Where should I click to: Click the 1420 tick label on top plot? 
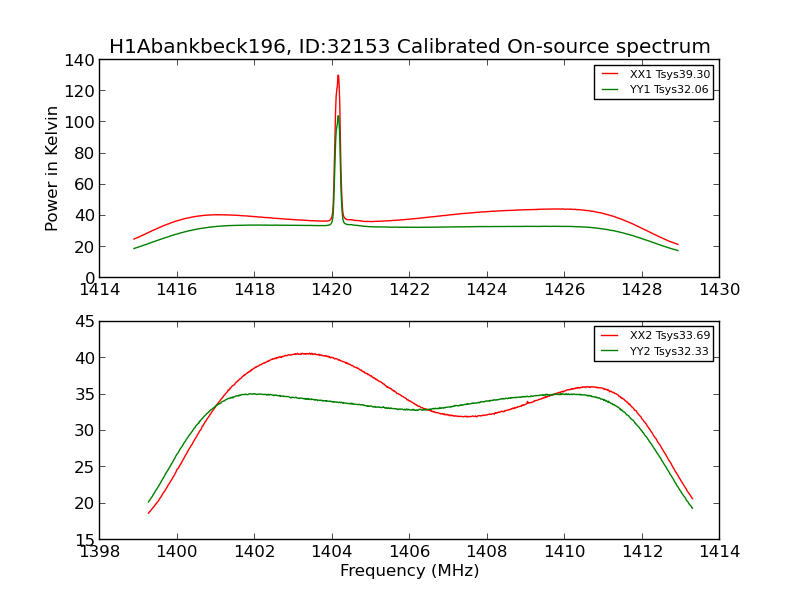click(332, 290)
